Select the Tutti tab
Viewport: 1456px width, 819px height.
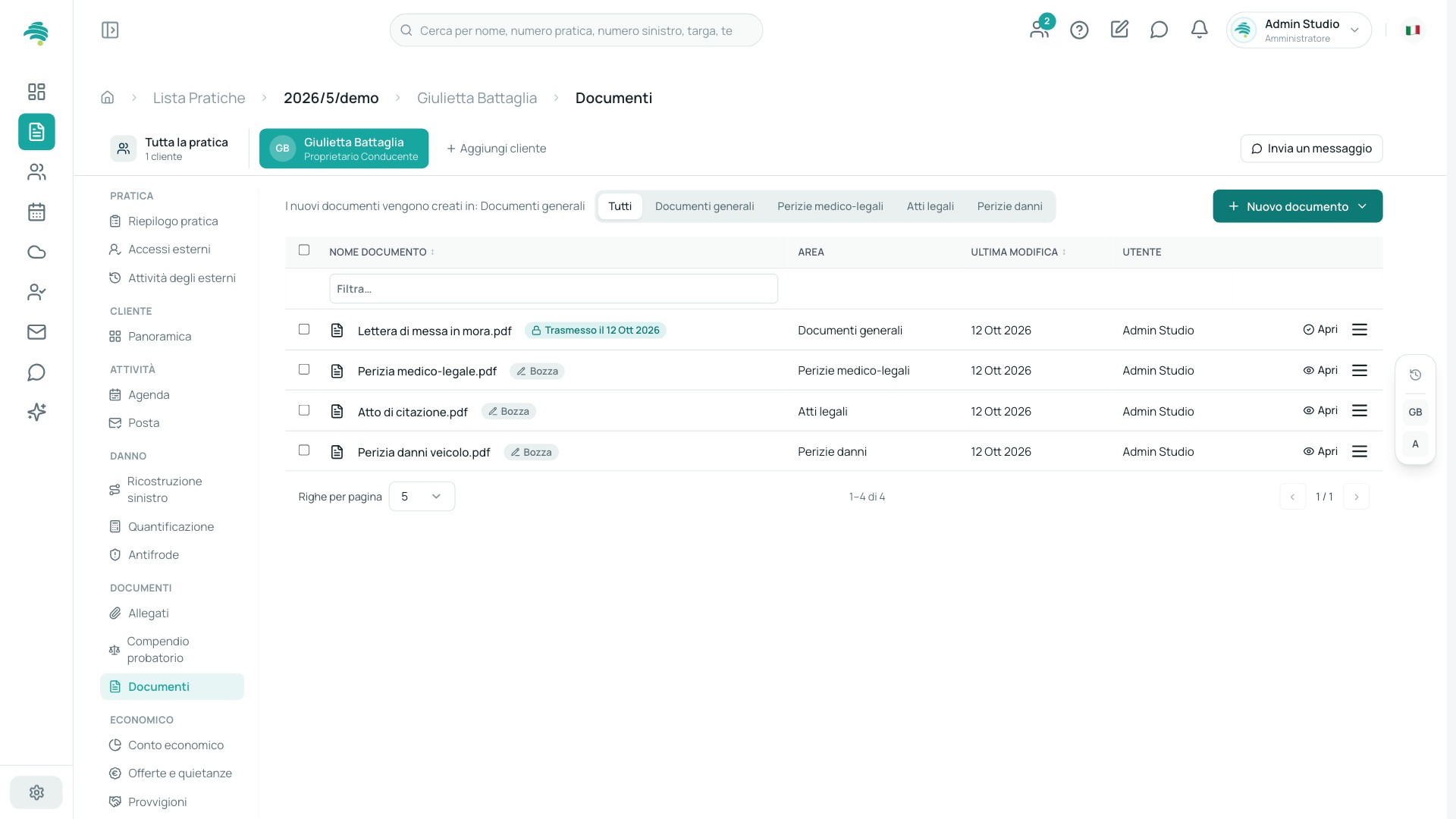[x=620, y=206]
